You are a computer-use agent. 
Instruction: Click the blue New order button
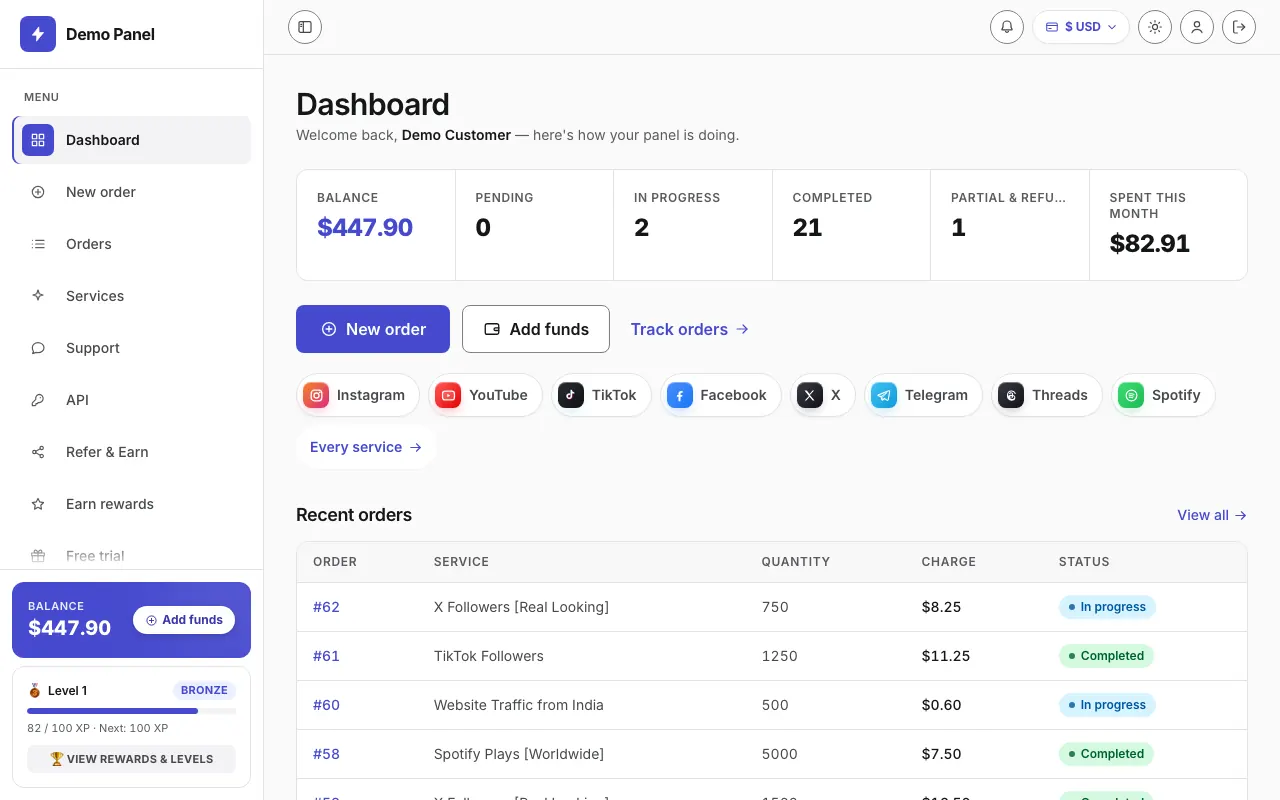[373, 329]
